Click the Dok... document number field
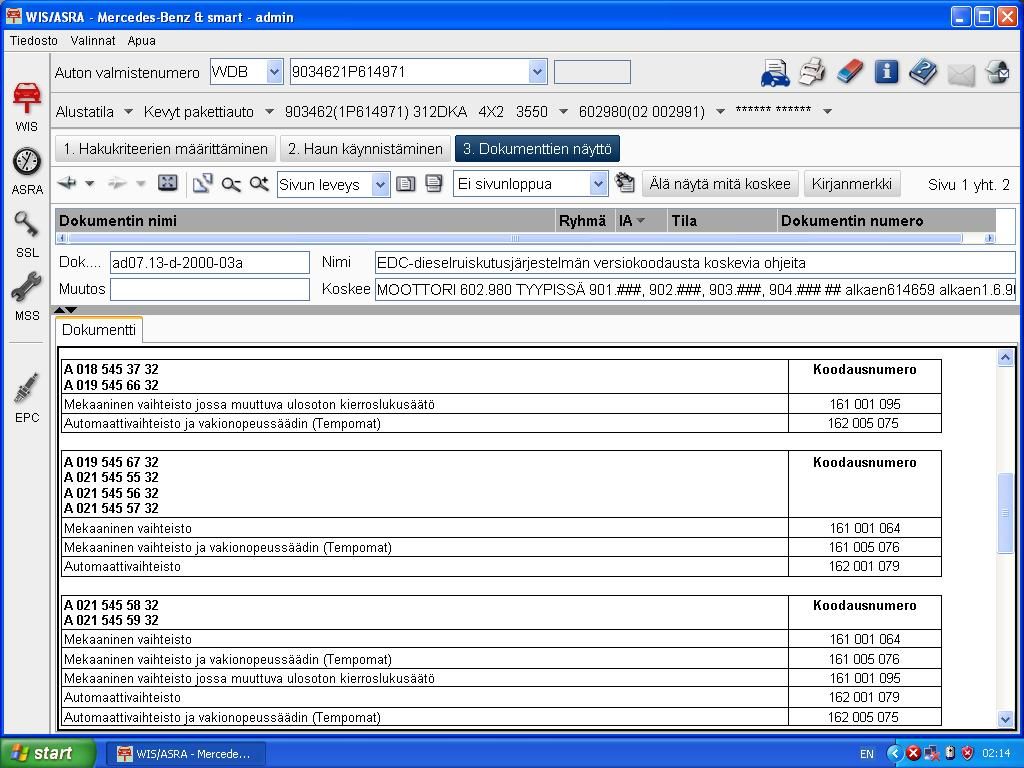Screen dimensions: 1024x768 tap(210, 263)
